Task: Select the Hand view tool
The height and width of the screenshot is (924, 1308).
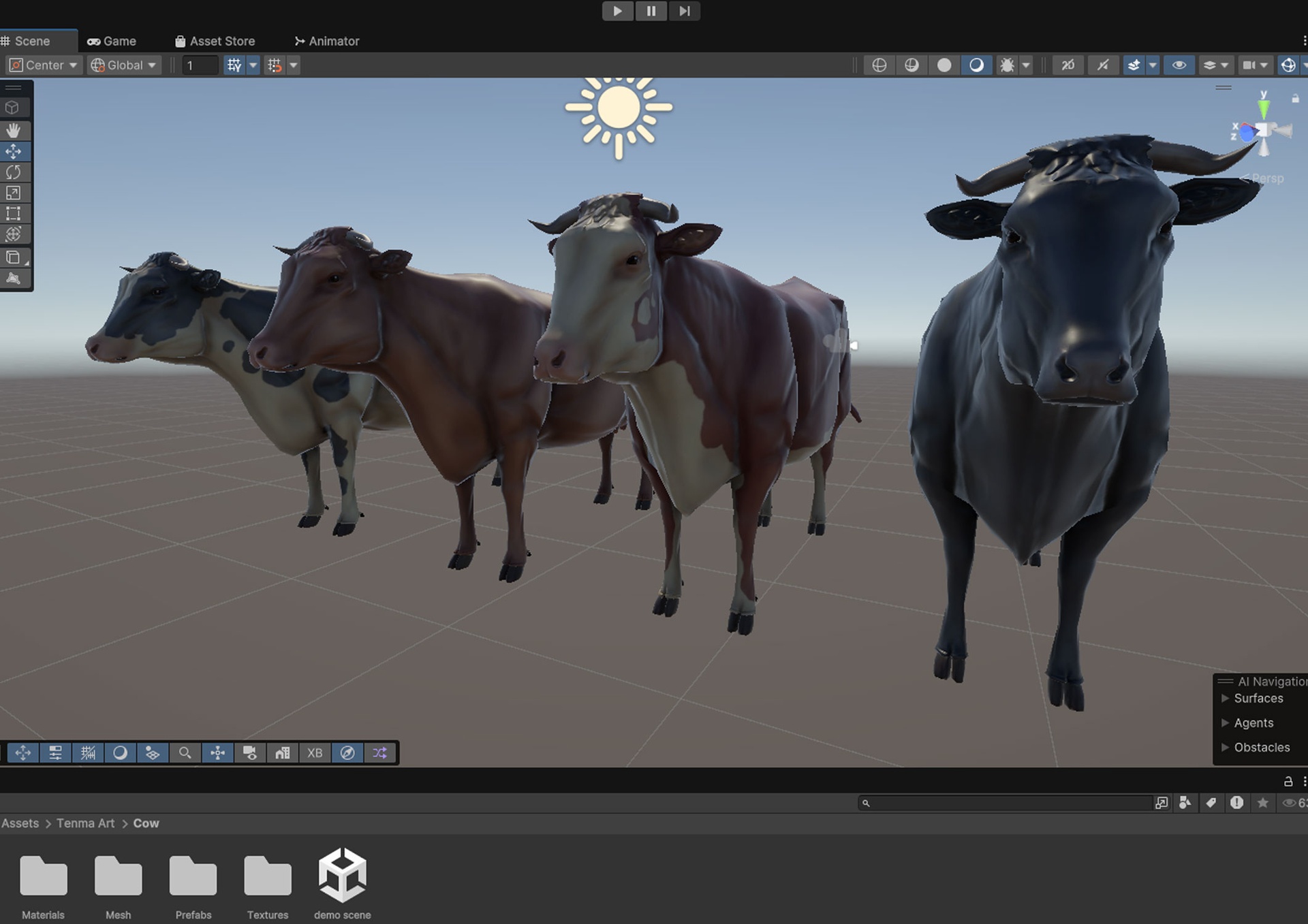Action: click(x=14, y=130)
